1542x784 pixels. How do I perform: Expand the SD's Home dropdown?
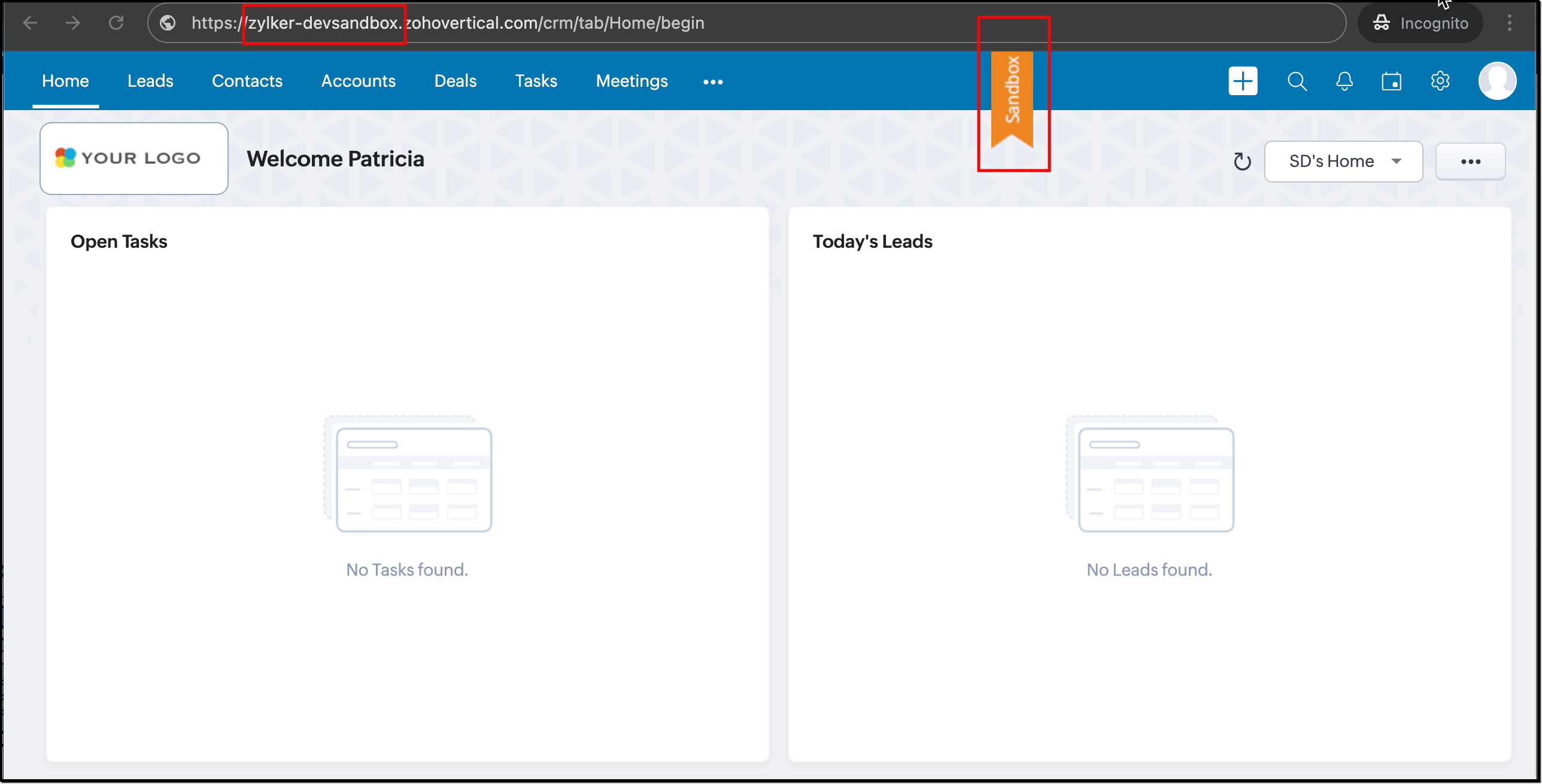click(1343, 162)
